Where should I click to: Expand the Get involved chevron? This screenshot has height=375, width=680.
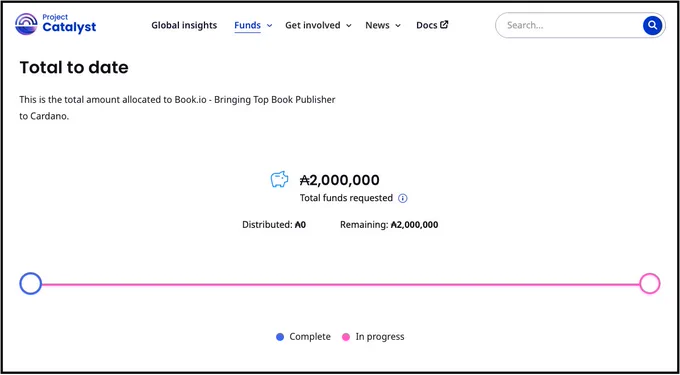tap(349, 26)
